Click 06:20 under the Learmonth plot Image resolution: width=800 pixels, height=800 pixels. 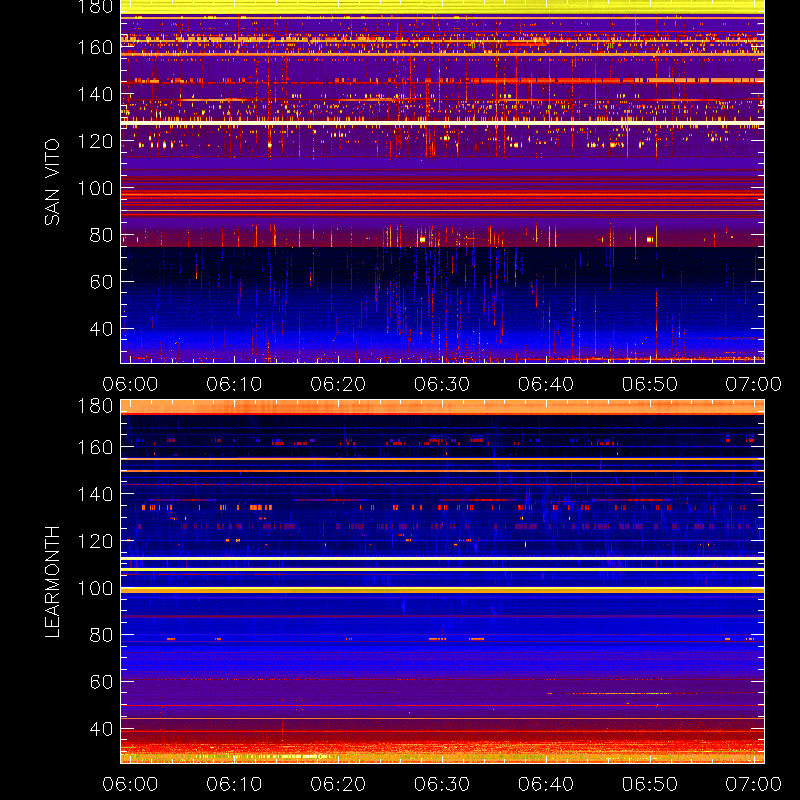338,784
